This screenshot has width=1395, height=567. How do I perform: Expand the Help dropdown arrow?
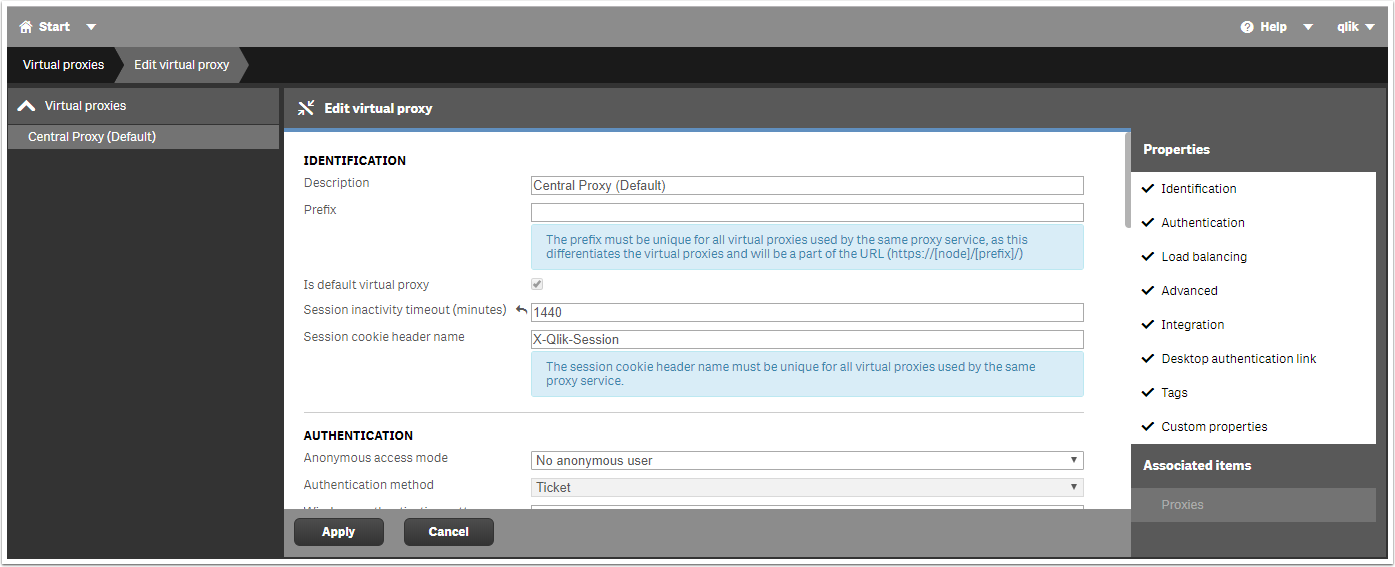(x=1308, y=27)
